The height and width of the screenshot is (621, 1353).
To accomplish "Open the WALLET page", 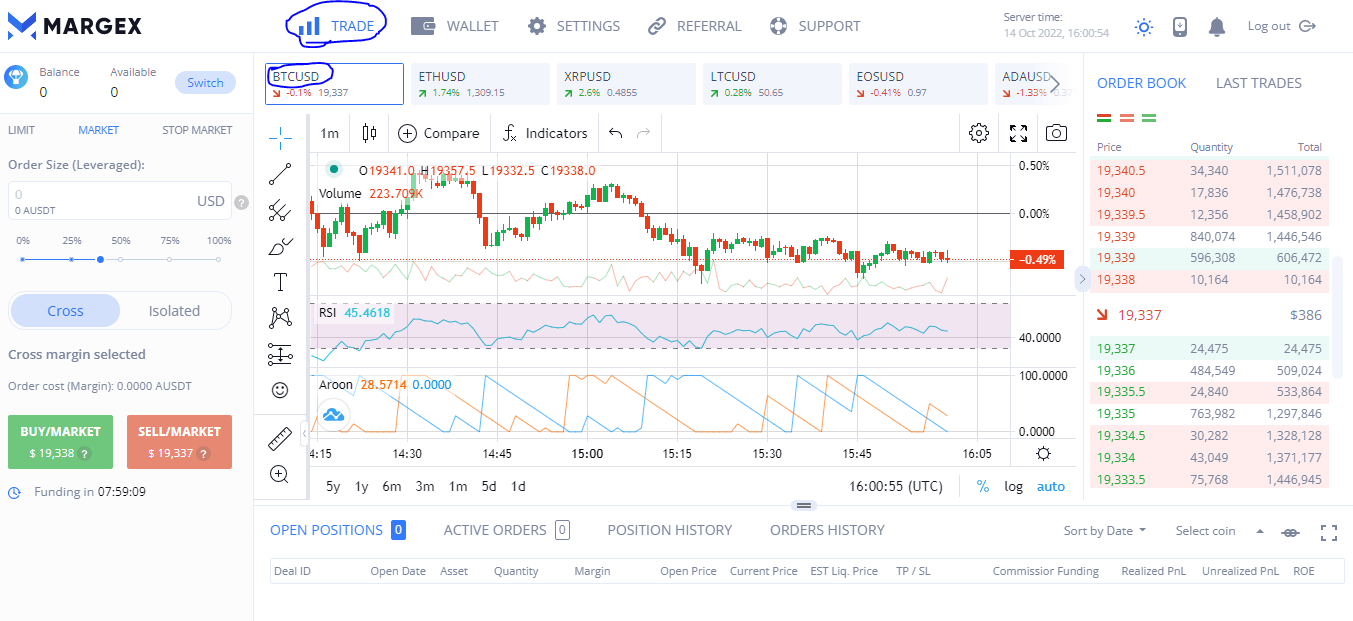I will click(x=455, y=26).
